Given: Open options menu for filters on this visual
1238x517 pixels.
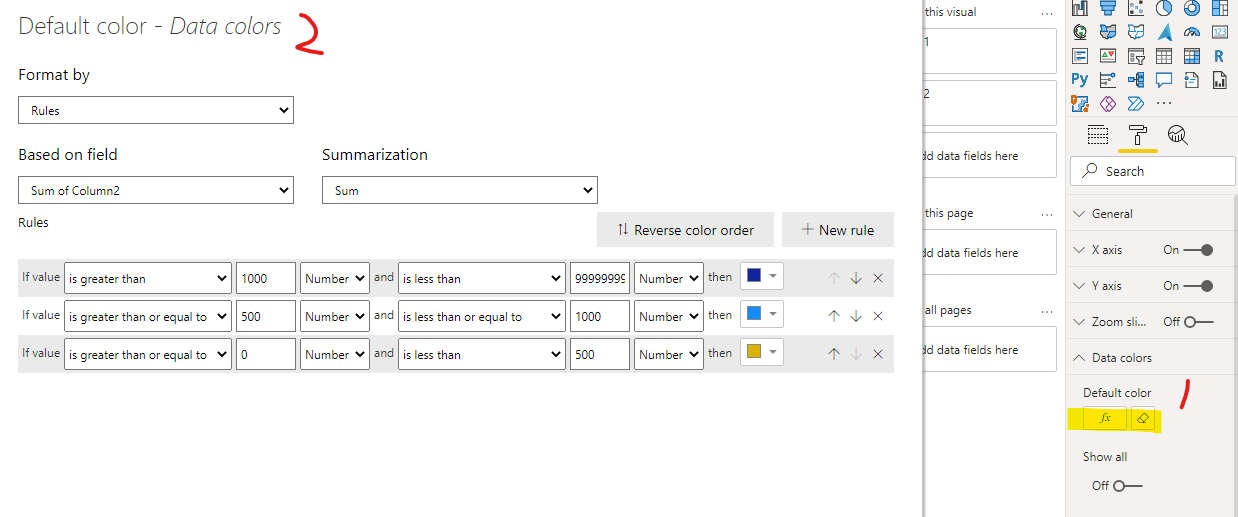Looking at the screenshot, I should (x=1047, y=13).
